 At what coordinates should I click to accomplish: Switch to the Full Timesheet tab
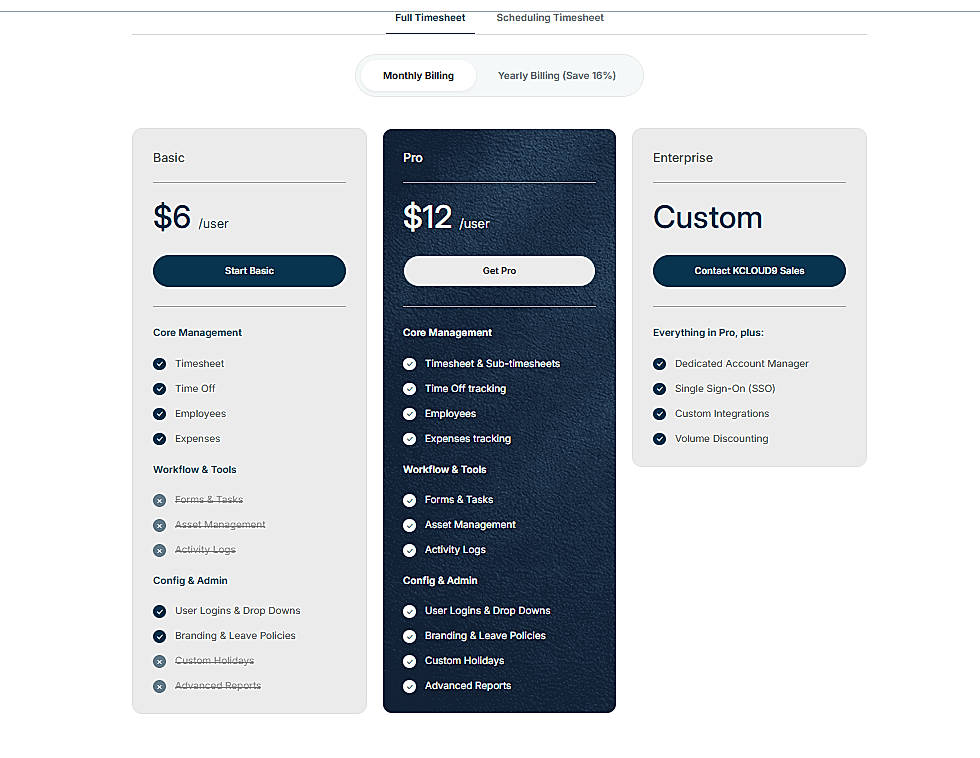tap(430, 18)
